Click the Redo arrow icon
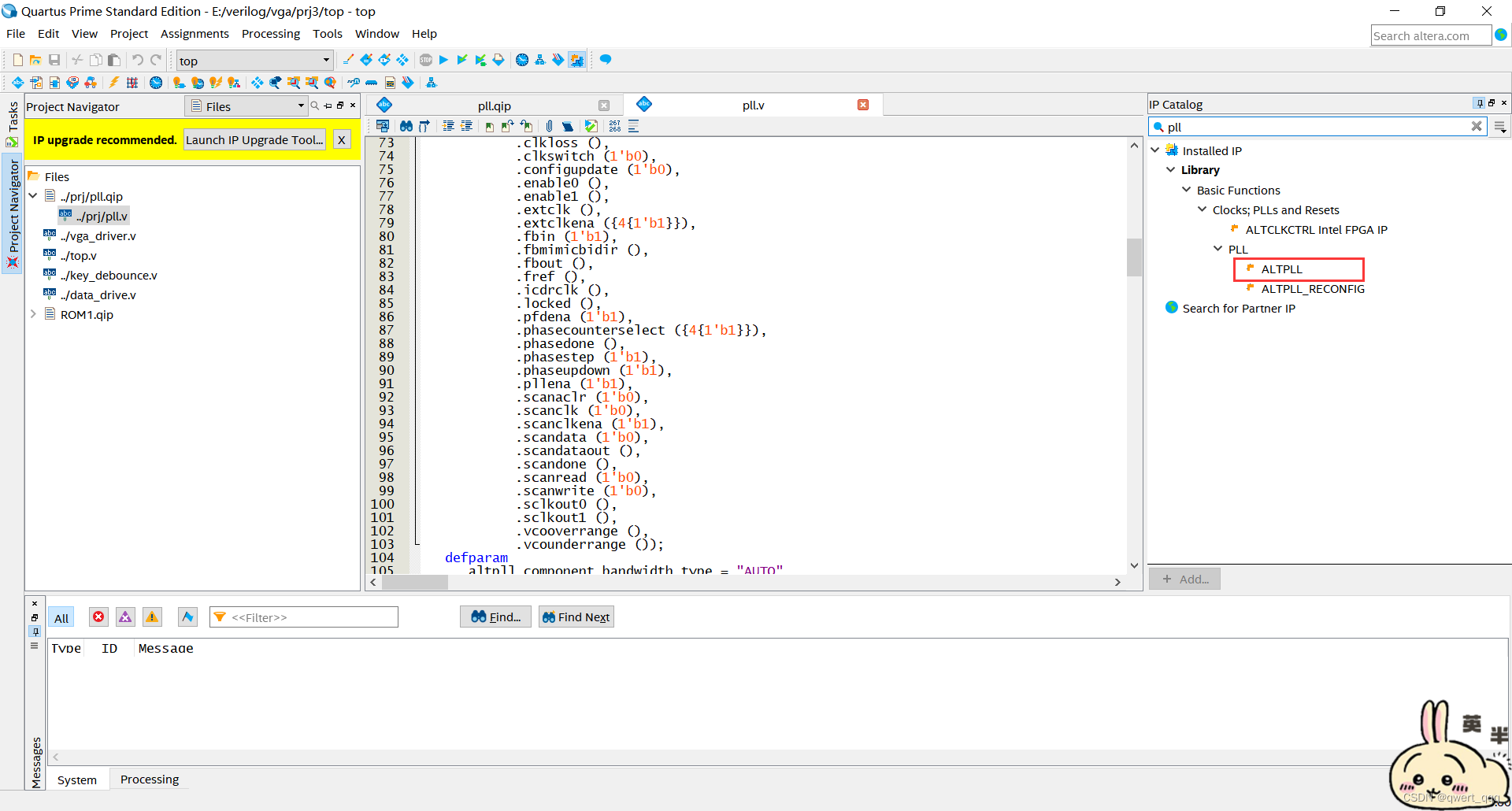1512x811 pixels. coord(156,60)
